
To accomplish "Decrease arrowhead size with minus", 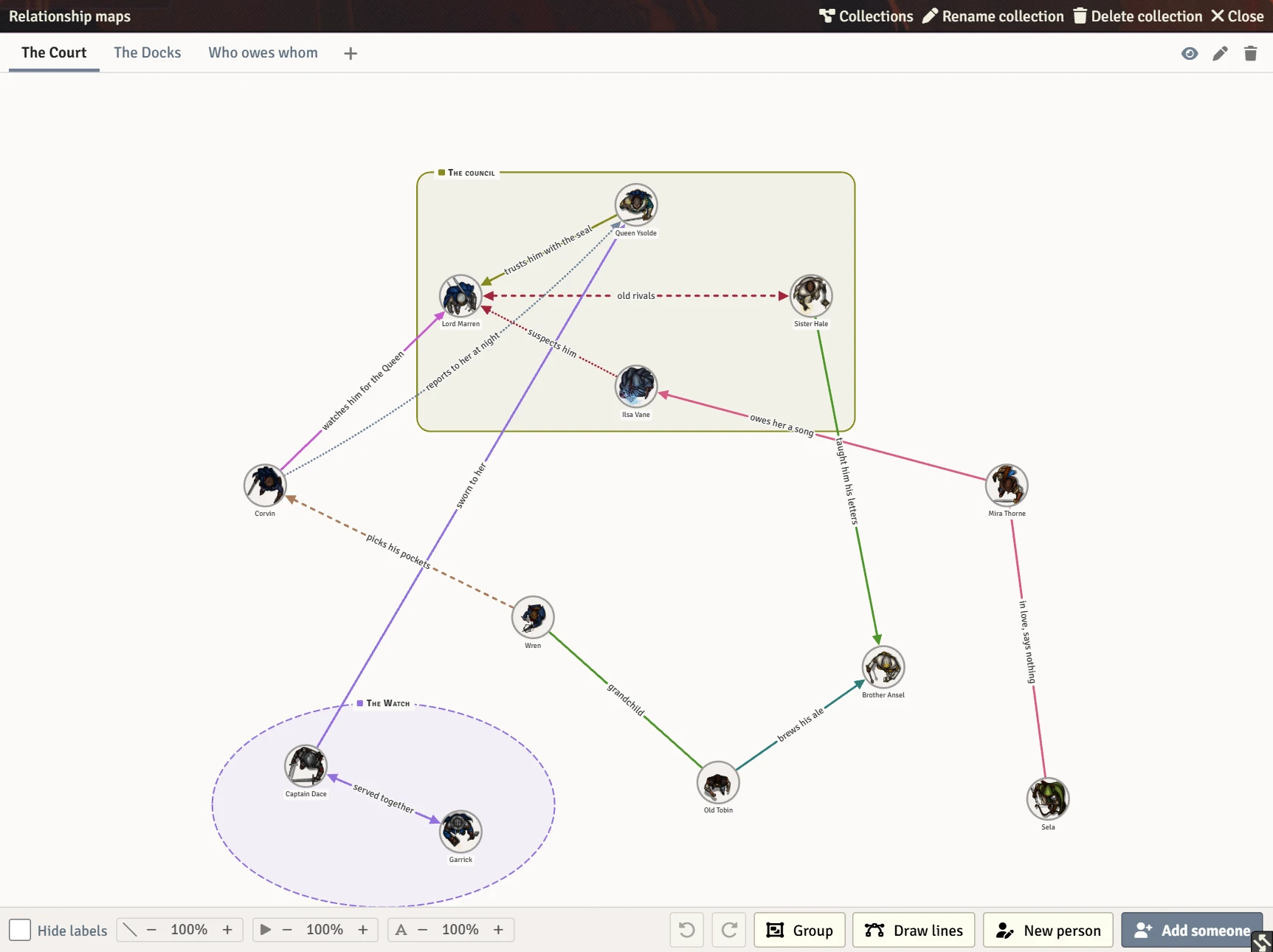I will (287, 930).
